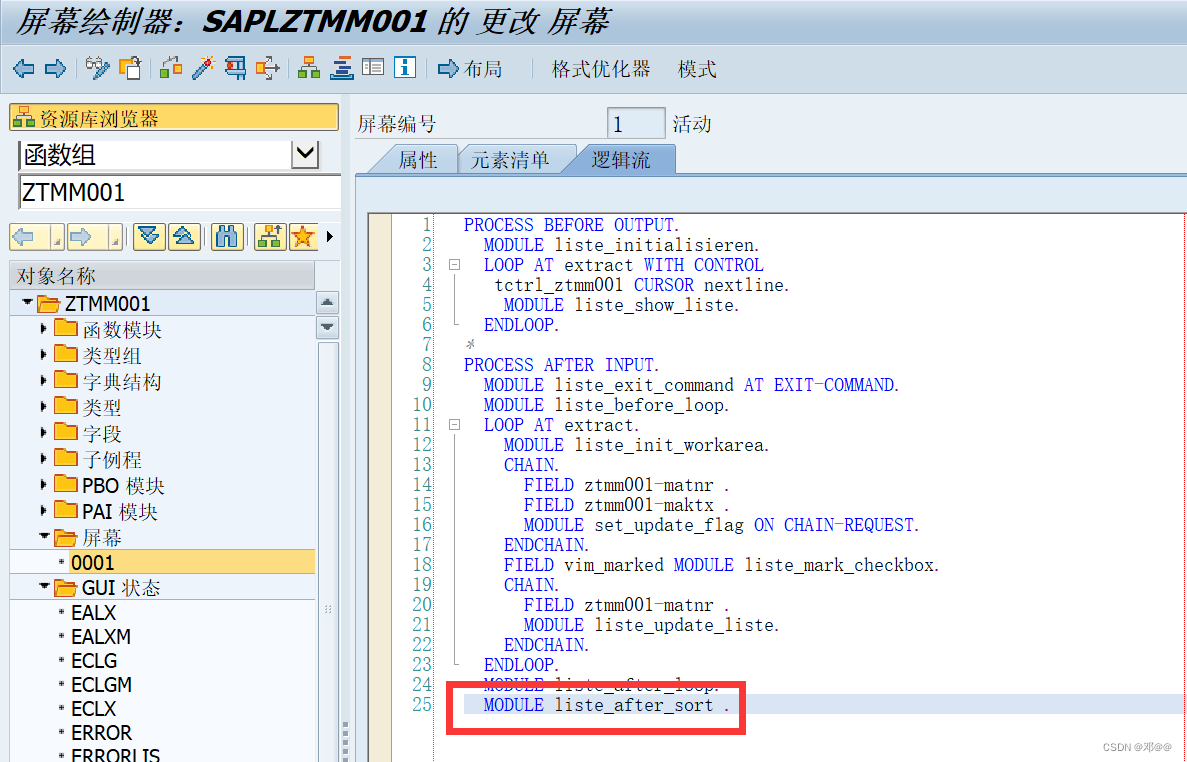Screen dimensions: 1187x762
Task: Click the information icon in the toolbar
Action: (404, 68)
